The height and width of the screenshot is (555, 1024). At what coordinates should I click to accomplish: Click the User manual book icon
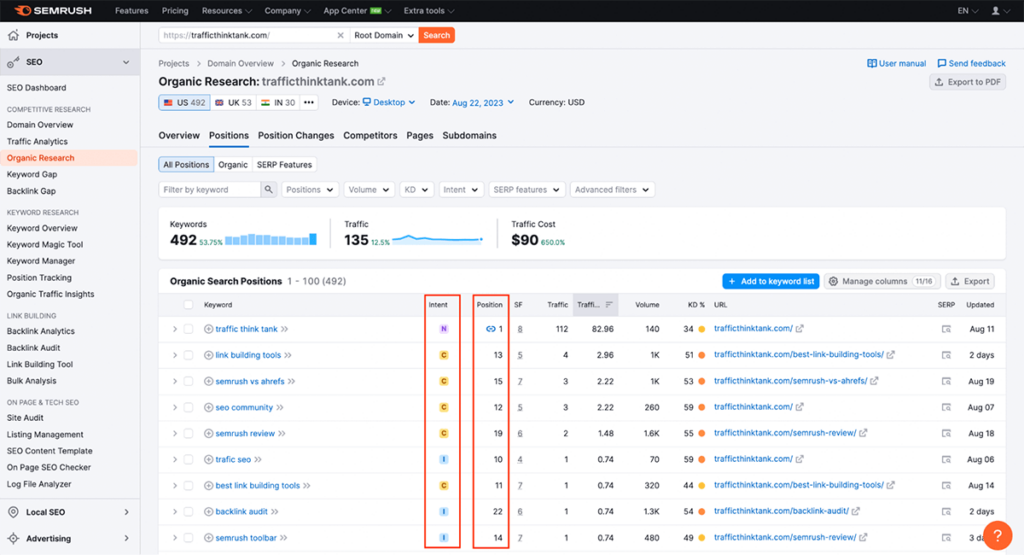(872, 63)
